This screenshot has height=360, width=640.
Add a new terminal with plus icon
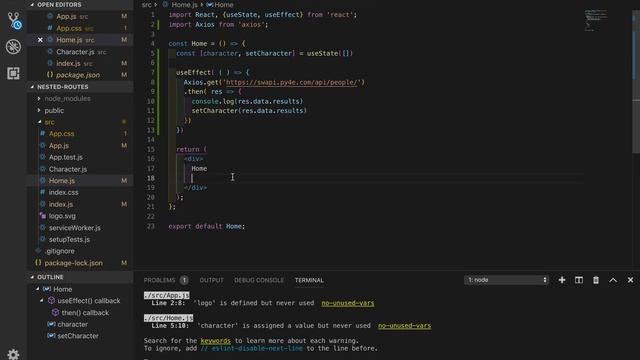click(562, 280)
